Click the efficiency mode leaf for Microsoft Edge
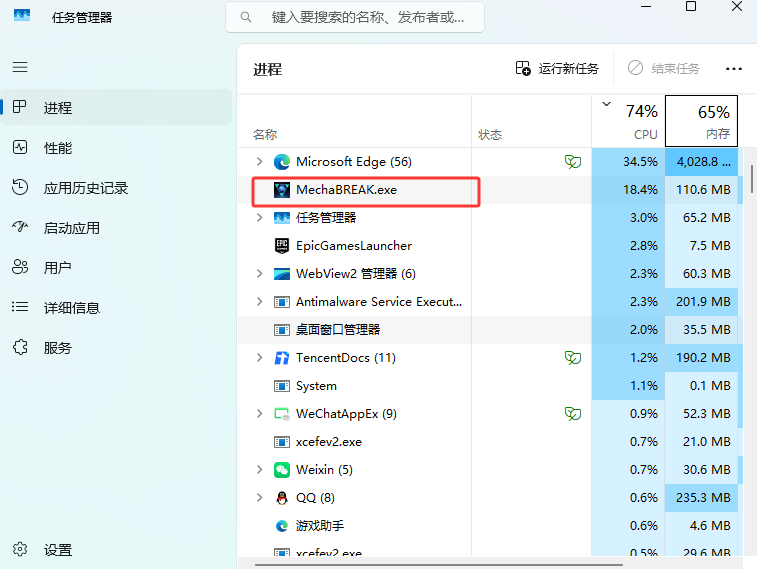 point(572,162)
